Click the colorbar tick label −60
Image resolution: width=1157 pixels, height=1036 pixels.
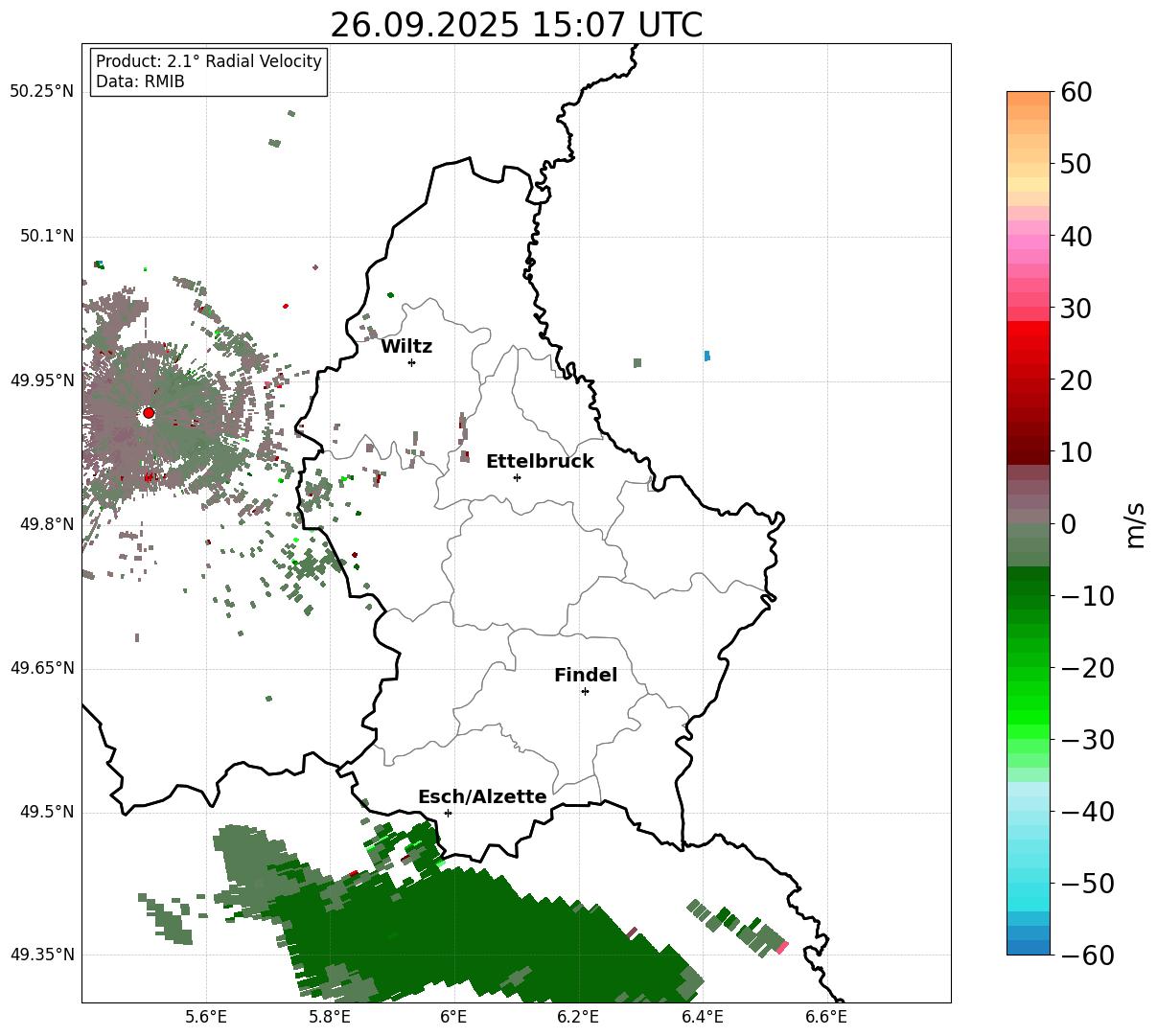(1087, 955)
